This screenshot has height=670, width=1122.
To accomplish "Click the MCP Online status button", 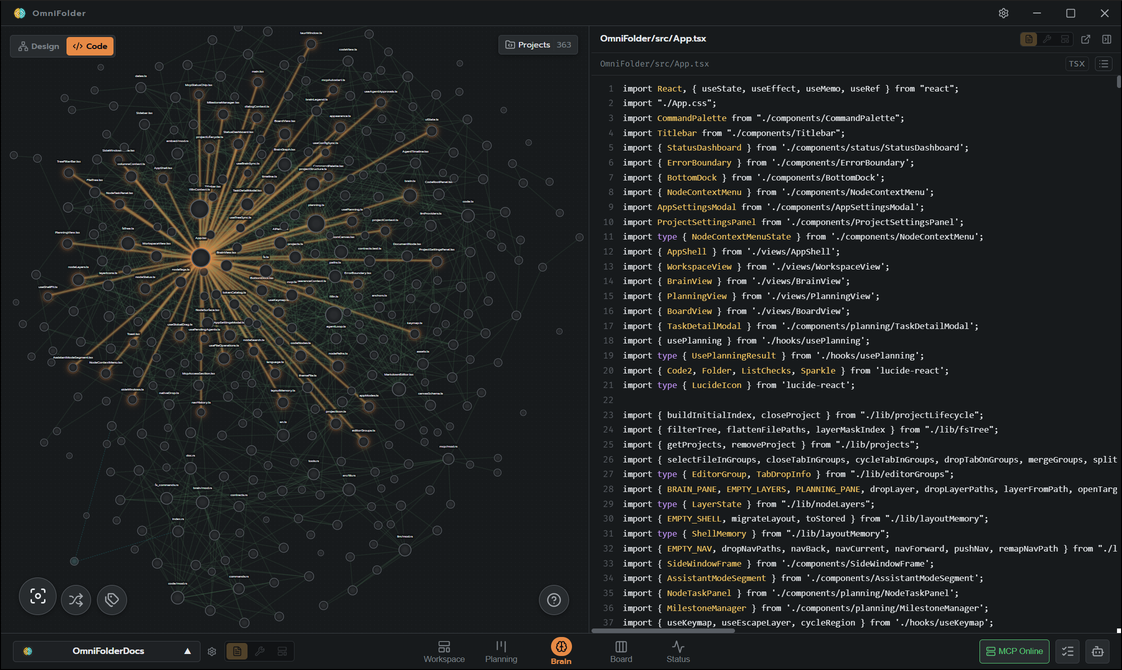I will coord(1014,651).
